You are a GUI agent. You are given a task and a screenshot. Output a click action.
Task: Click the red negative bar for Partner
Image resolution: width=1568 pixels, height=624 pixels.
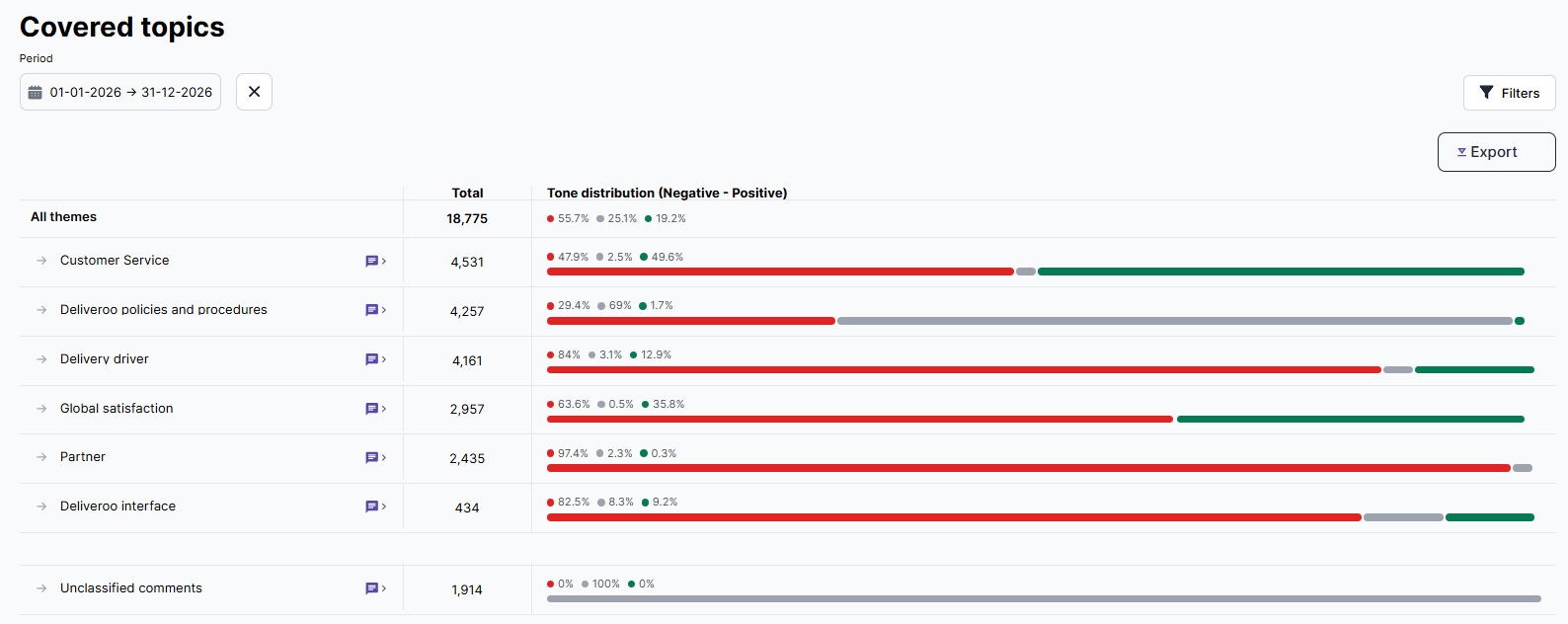1028,468
